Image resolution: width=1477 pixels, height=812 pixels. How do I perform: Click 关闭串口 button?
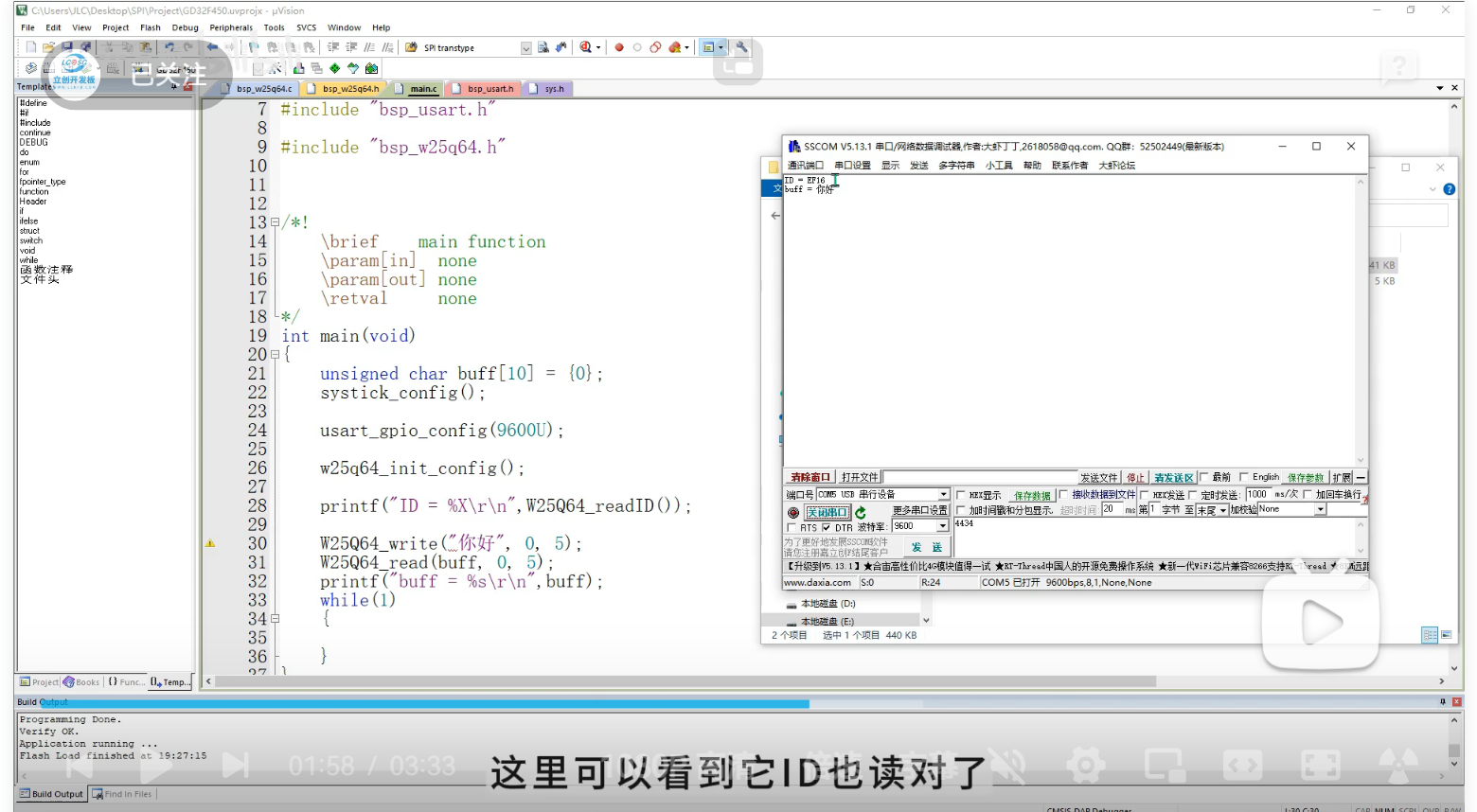827,512
